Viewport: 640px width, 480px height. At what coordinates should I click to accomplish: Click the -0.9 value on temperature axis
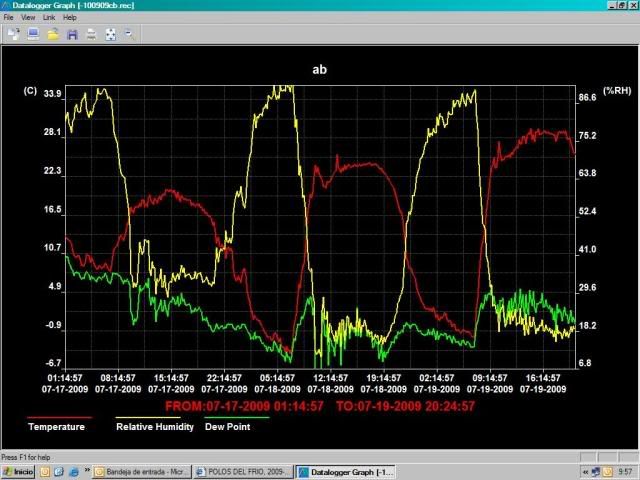pos(53,325)
